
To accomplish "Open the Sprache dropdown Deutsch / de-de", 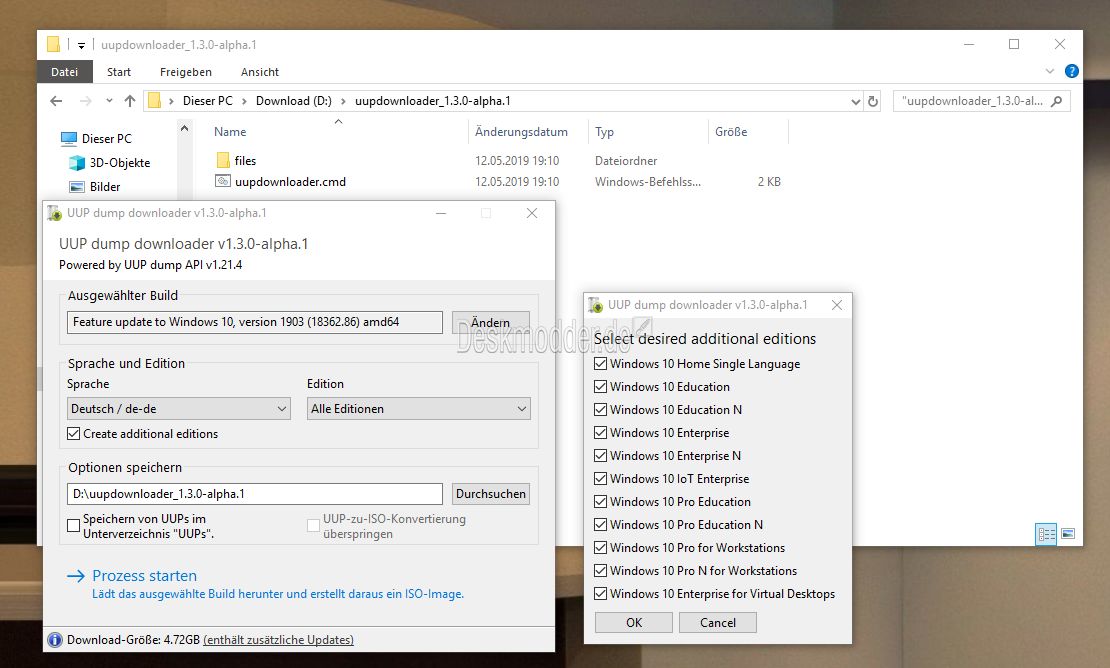I will click(x=179, y=408).
